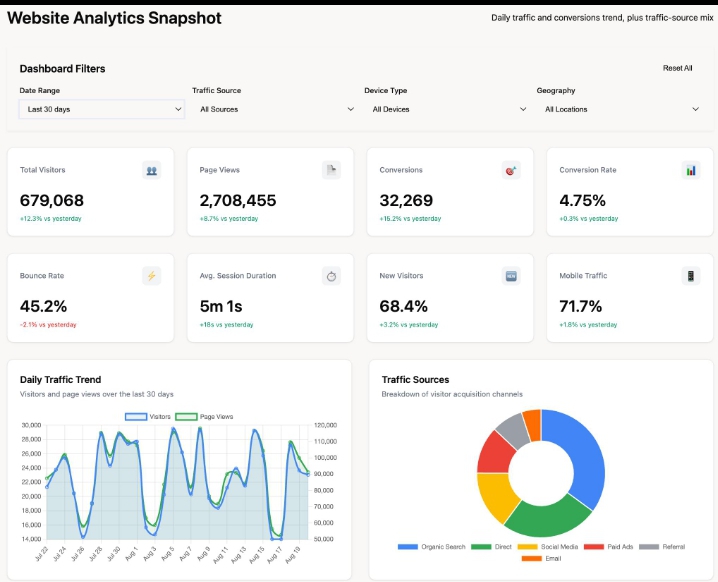Click the New Visitors badge icon
718x582 pixels.
point(511,276)
